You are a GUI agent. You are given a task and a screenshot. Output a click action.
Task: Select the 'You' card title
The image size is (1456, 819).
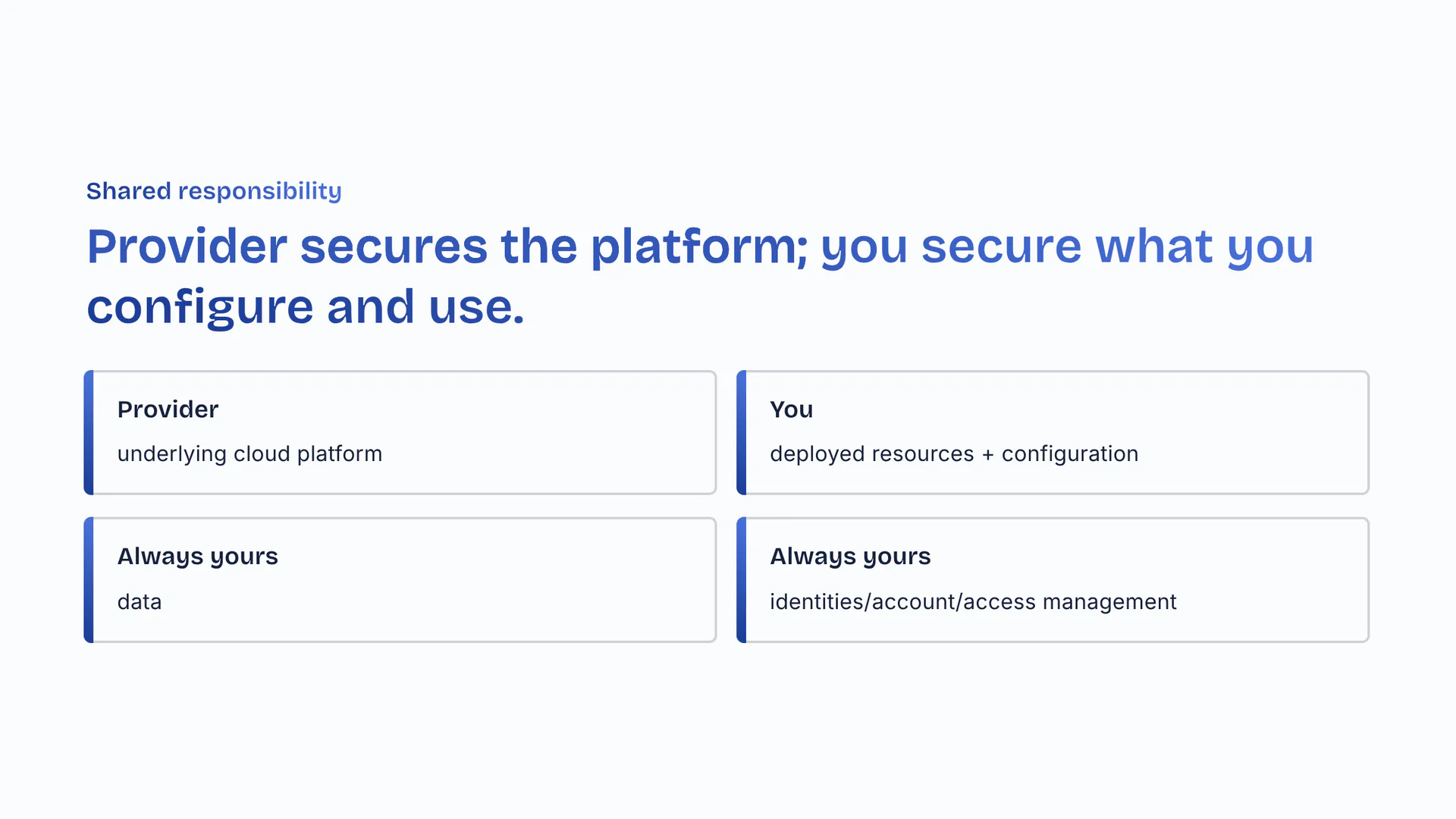(791, 409)
